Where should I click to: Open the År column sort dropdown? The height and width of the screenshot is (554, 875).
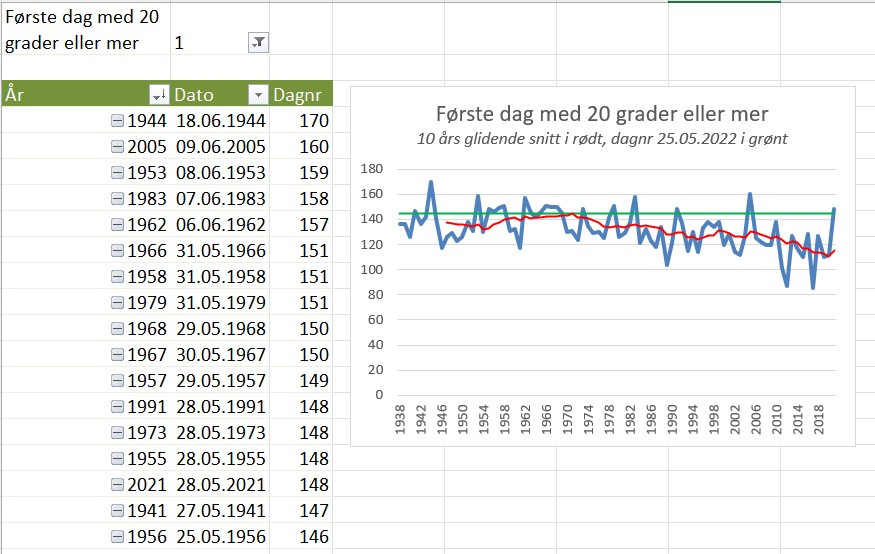click(159, 95)
